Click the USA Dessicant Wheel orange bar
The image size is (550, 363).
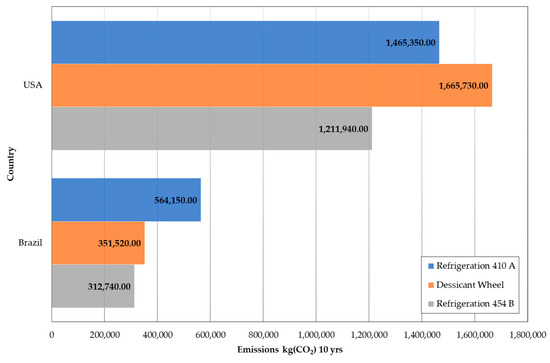coord(272,85)
